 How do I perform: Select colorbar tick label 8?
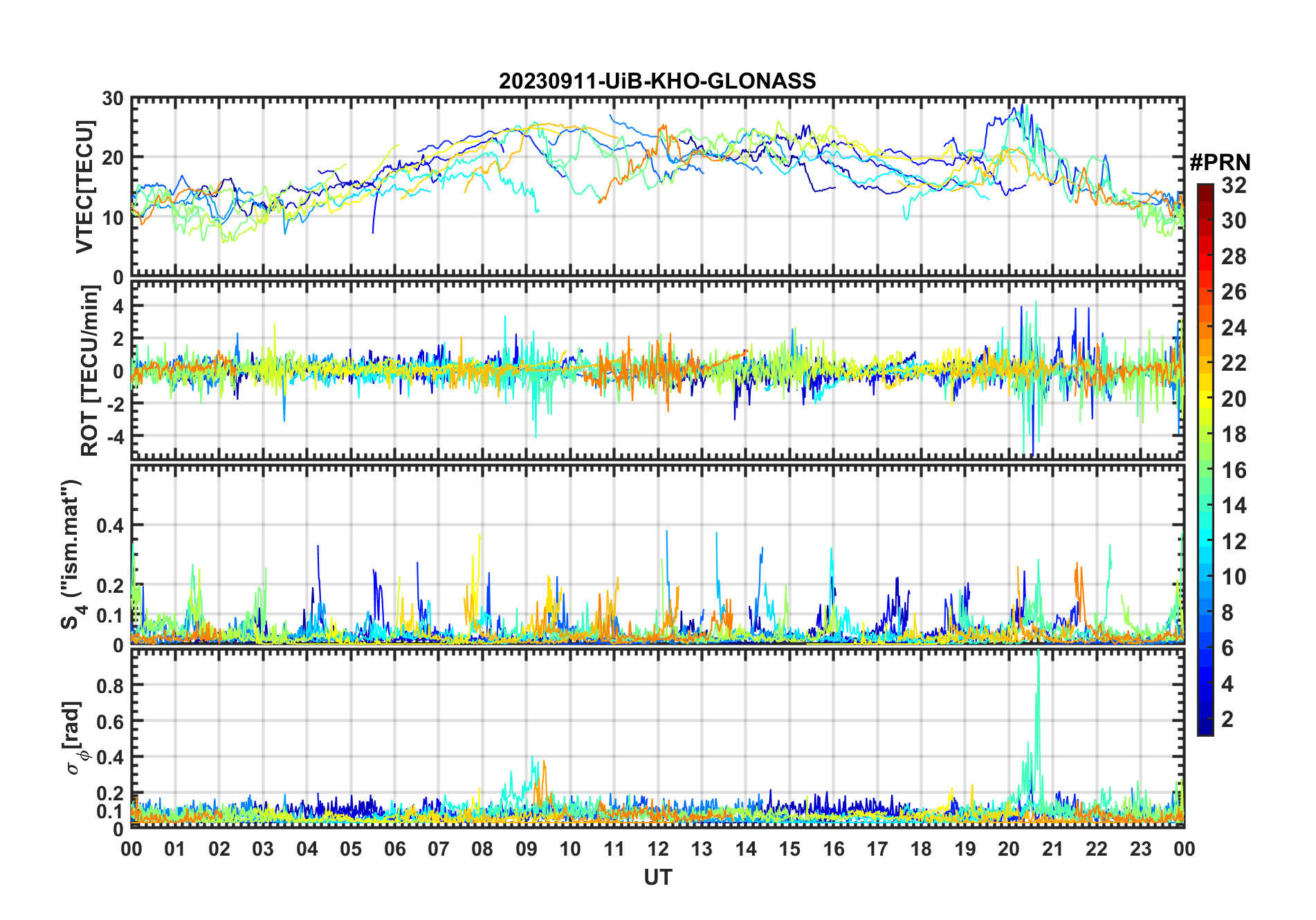(1228, 613)
